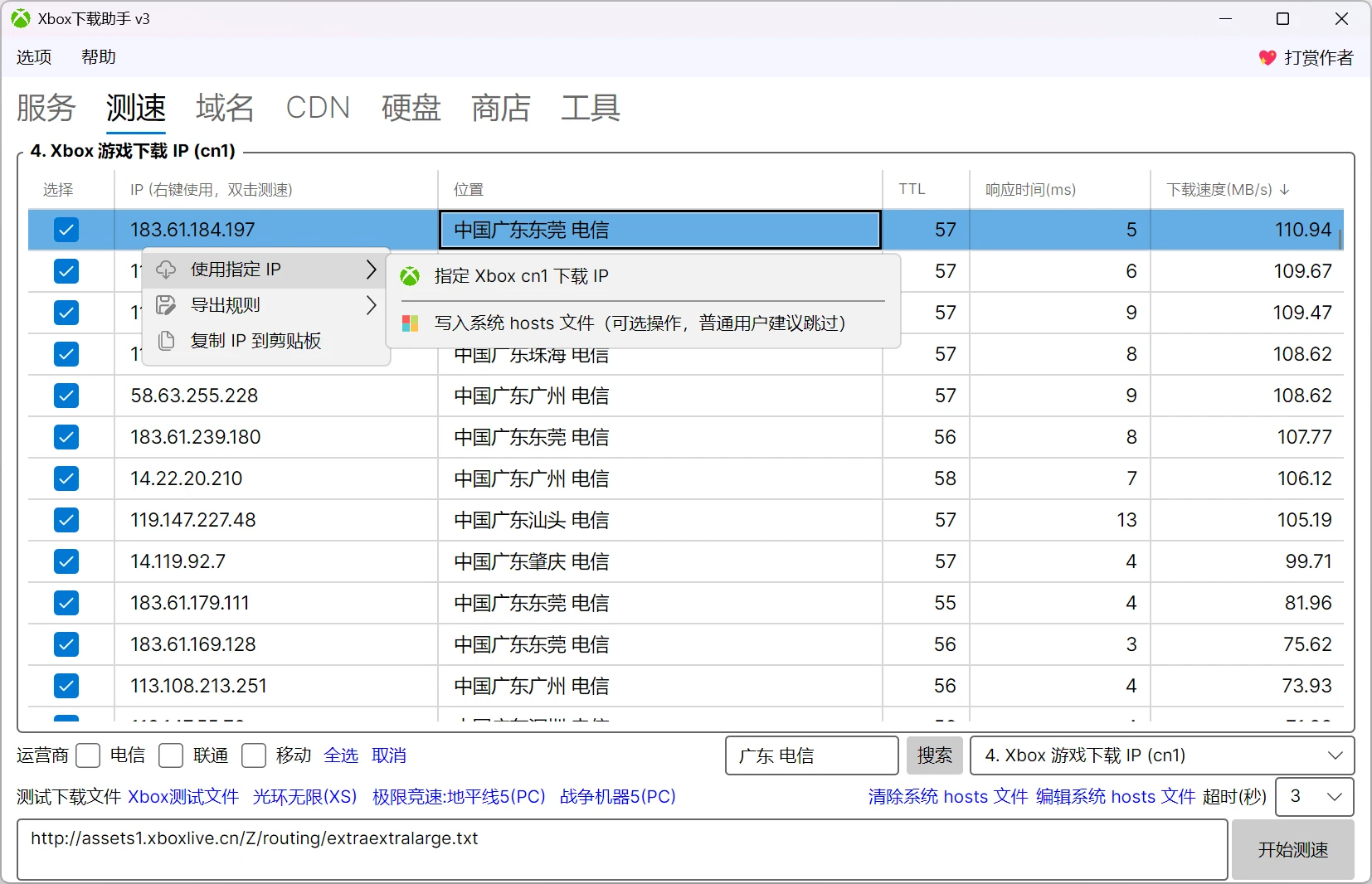Click the 搜索 button
The image size is (1372, 884).
coord(935,755)
